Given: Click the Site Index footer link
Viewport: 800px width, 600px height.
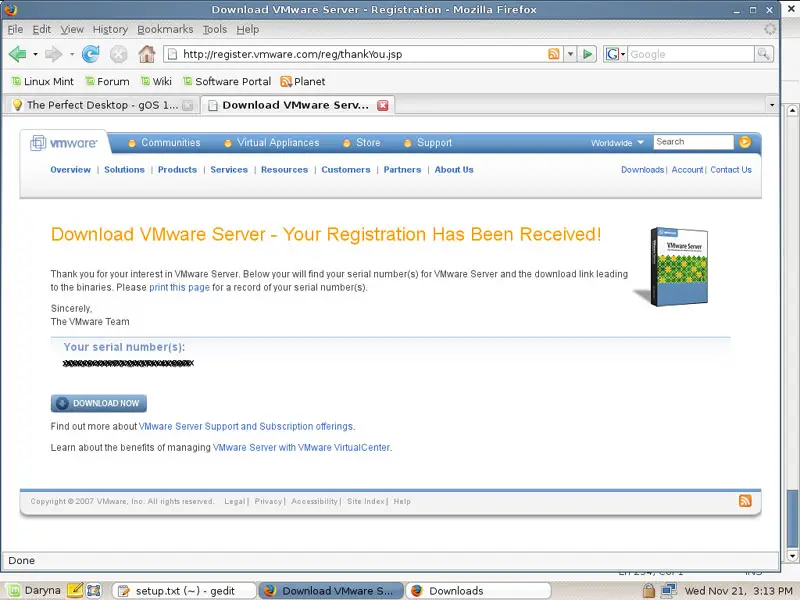Looking at the screenshot, I should click(x=365, y=502).
